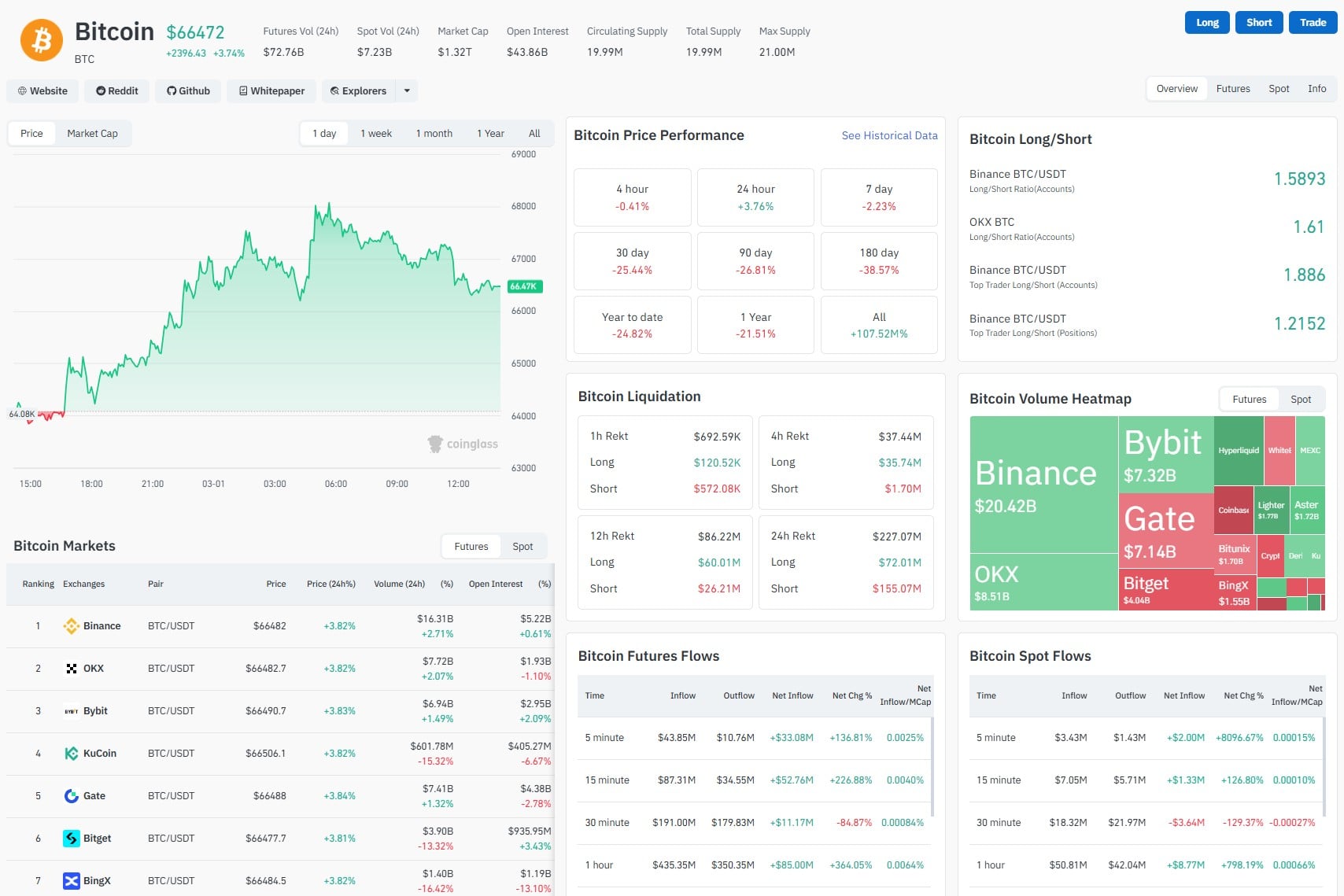Click the Binance exchange icon in markets table

coord(71,626)
